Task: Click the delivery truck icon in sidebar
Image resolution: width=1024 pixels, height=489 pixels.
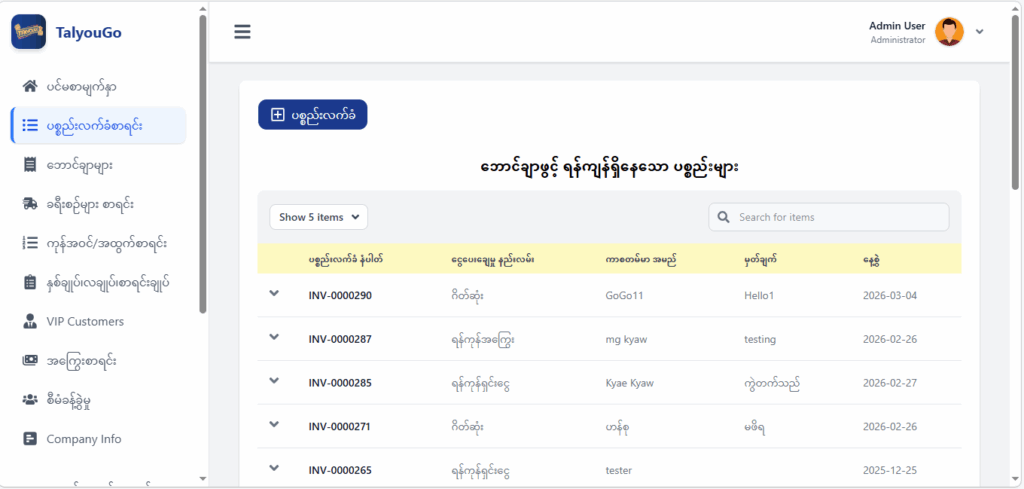Action: 30,204
